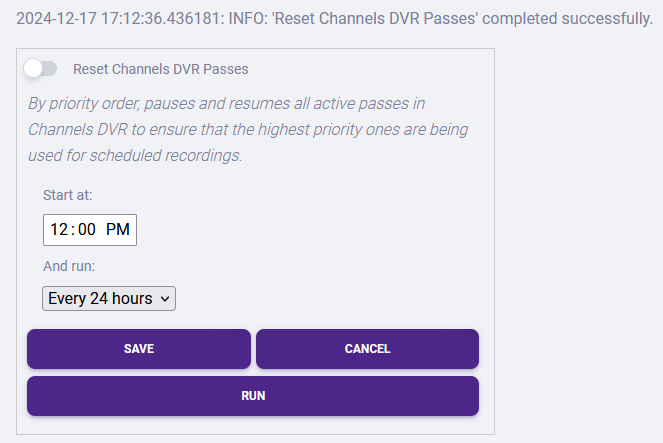Click the 'Channels DVR to ensure' description line

pos(248,129)
